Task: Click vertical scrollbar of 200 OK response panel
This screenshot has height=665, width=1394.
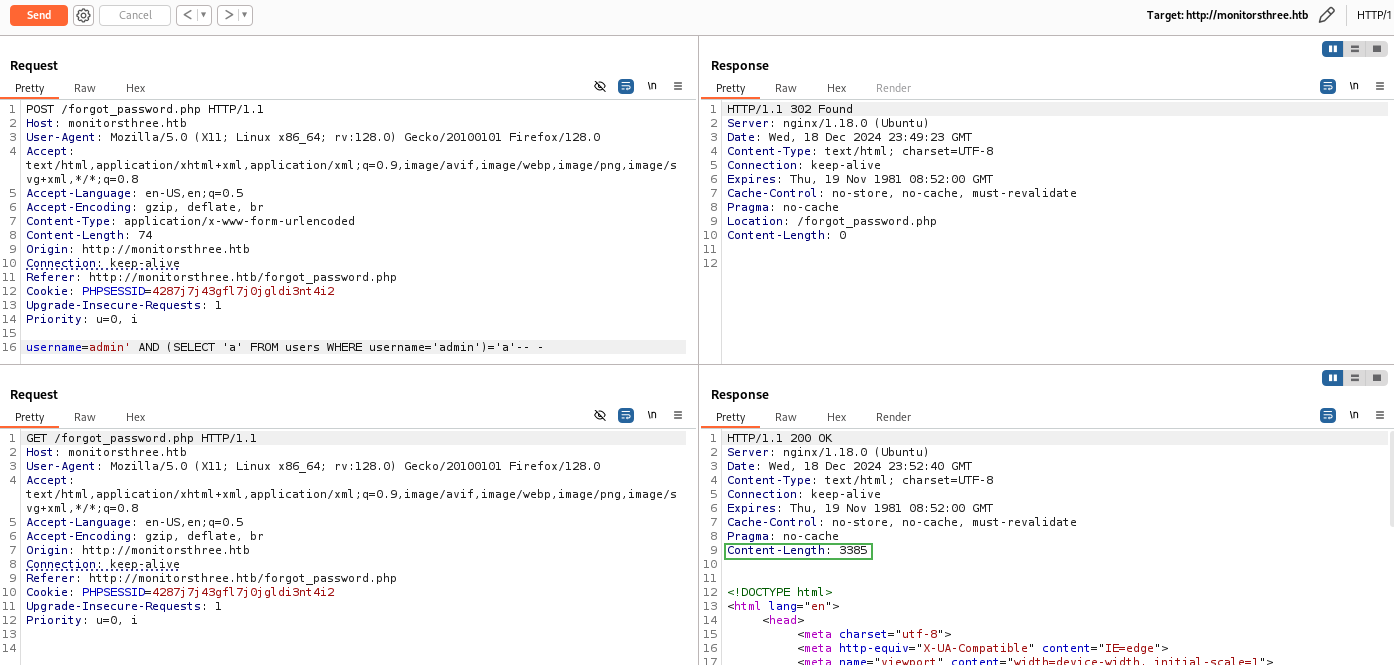Action: pyautogui.click(x=1390, y=478)
